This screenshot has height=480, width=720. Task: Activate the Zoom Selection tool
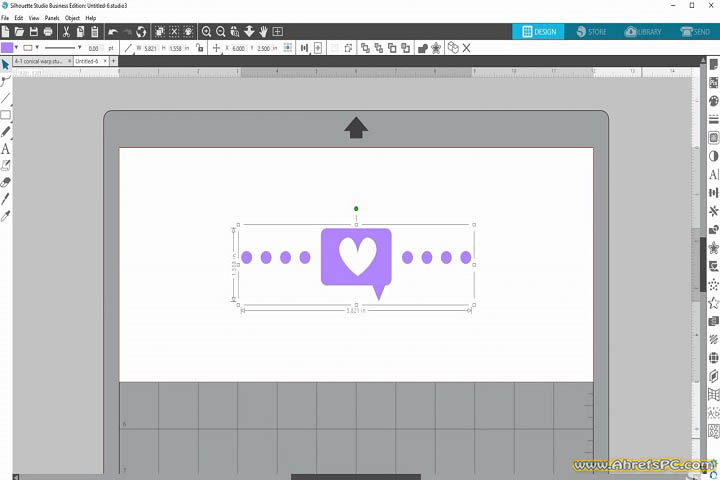point(235,32)
